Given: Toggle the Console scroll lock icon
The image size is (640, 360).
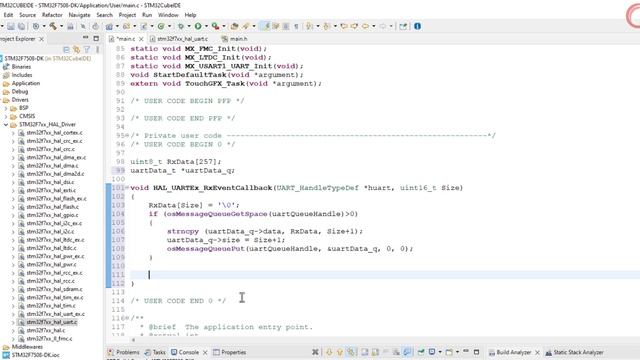Looking at the screenshot, I should click(x=375, y=352).
